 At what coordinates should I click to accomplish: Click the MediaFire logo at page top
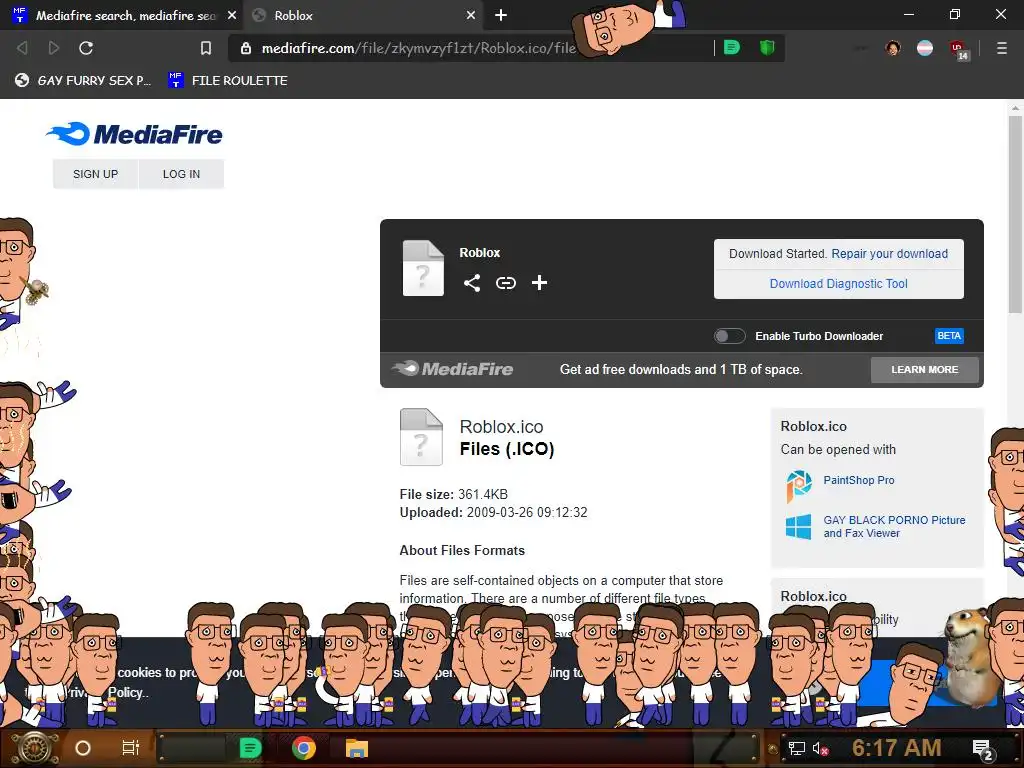(135, 134)
